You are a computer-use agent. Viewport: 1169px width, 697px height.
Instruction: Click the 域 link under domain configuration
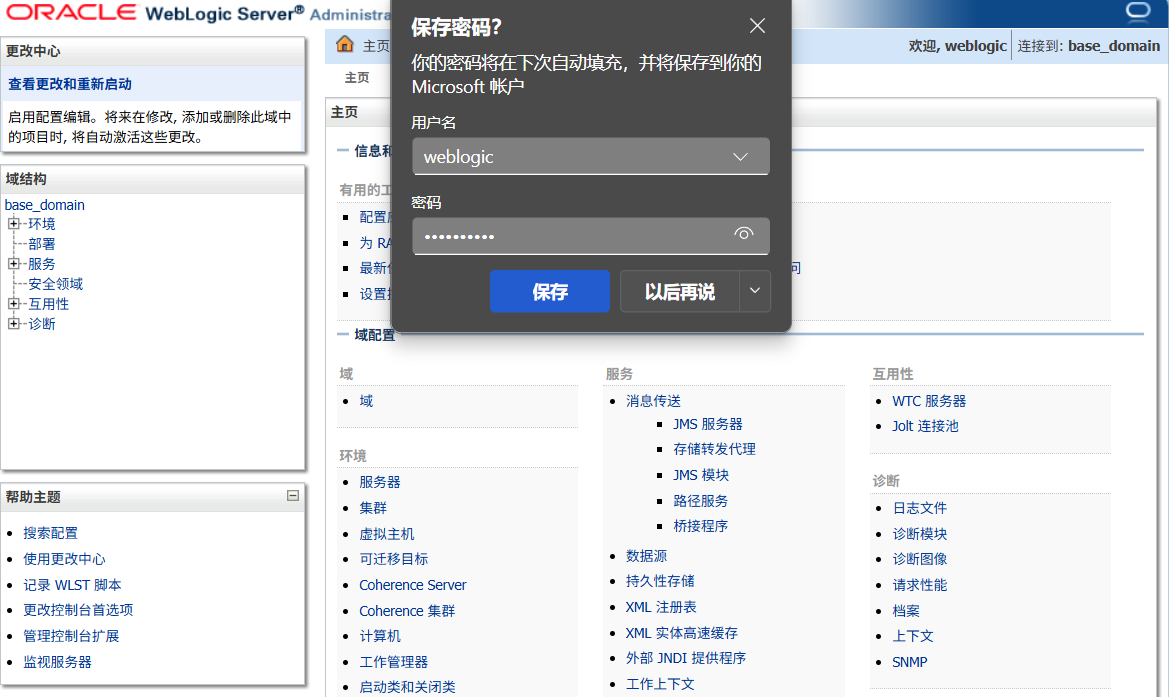[x=366, y=401]
